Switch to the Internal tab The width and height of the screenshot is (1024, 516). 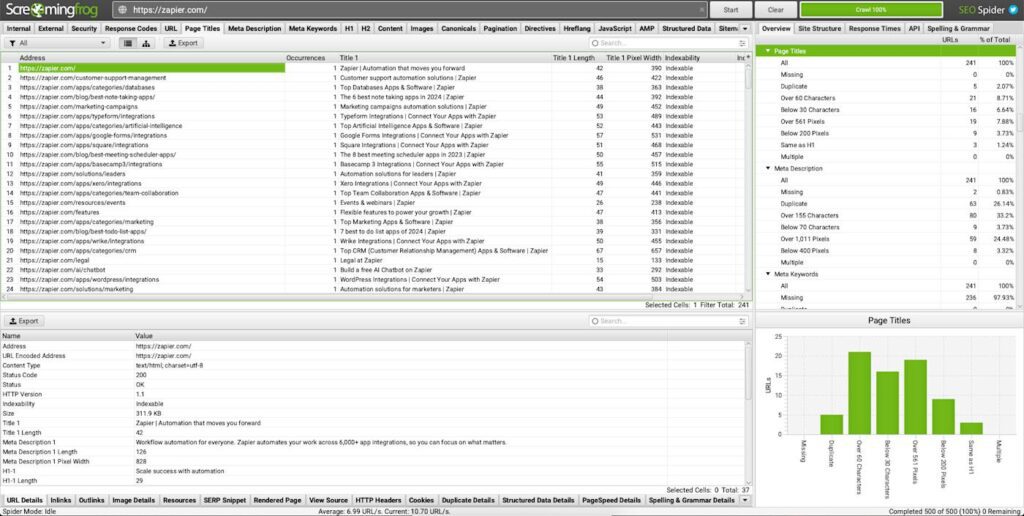pyautogui.click(x=18, y=29)
